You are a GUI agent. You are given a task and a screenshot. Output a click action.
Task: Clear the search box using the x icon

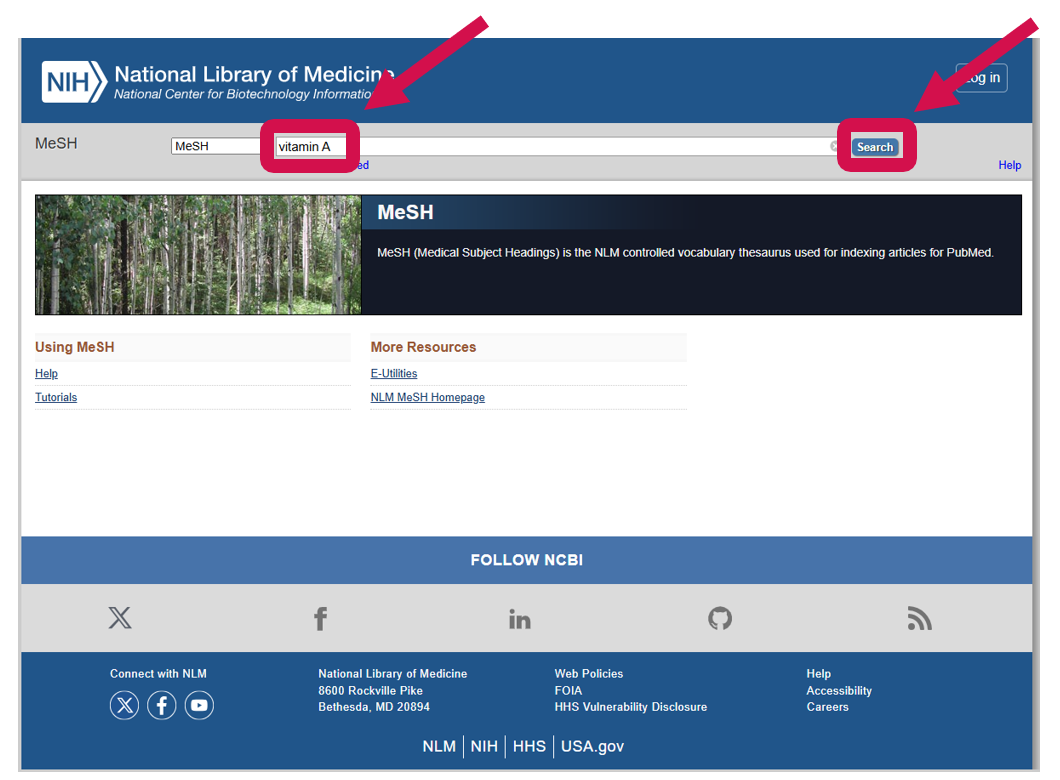pos(834,147)
